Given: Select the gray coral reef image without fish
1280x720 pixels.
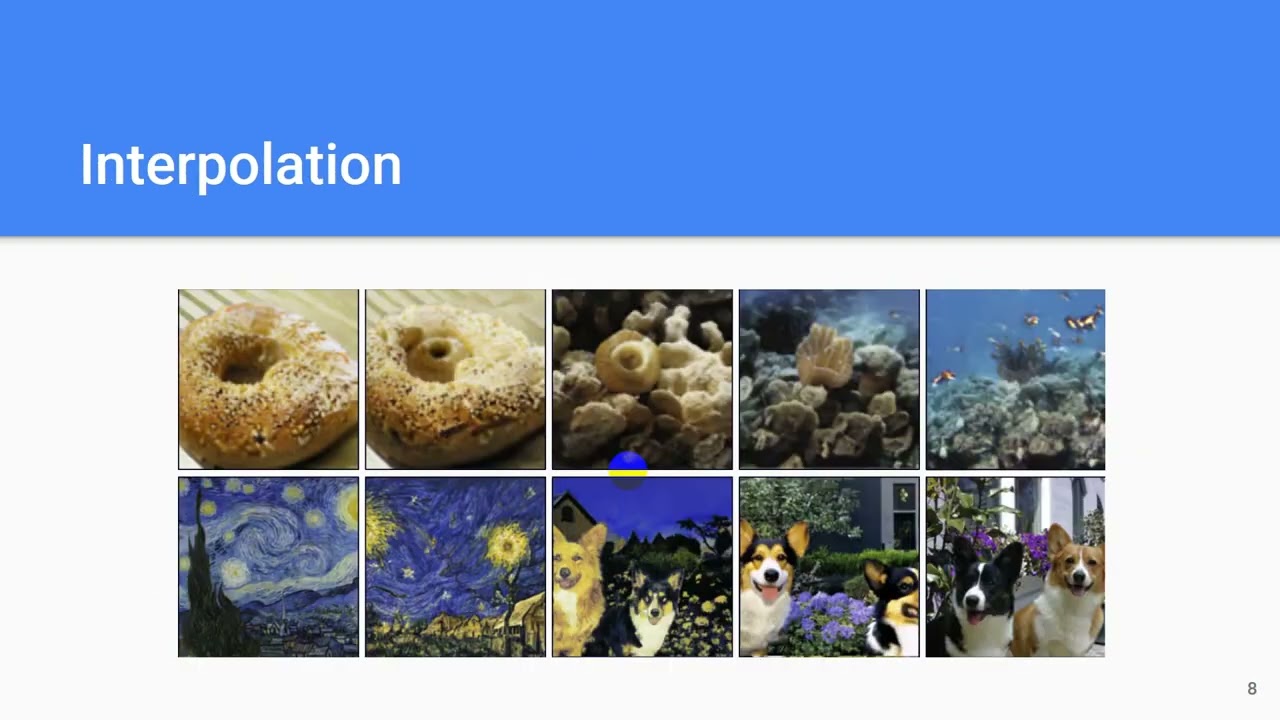Looking at the screenshot, I should coord(829,379).
